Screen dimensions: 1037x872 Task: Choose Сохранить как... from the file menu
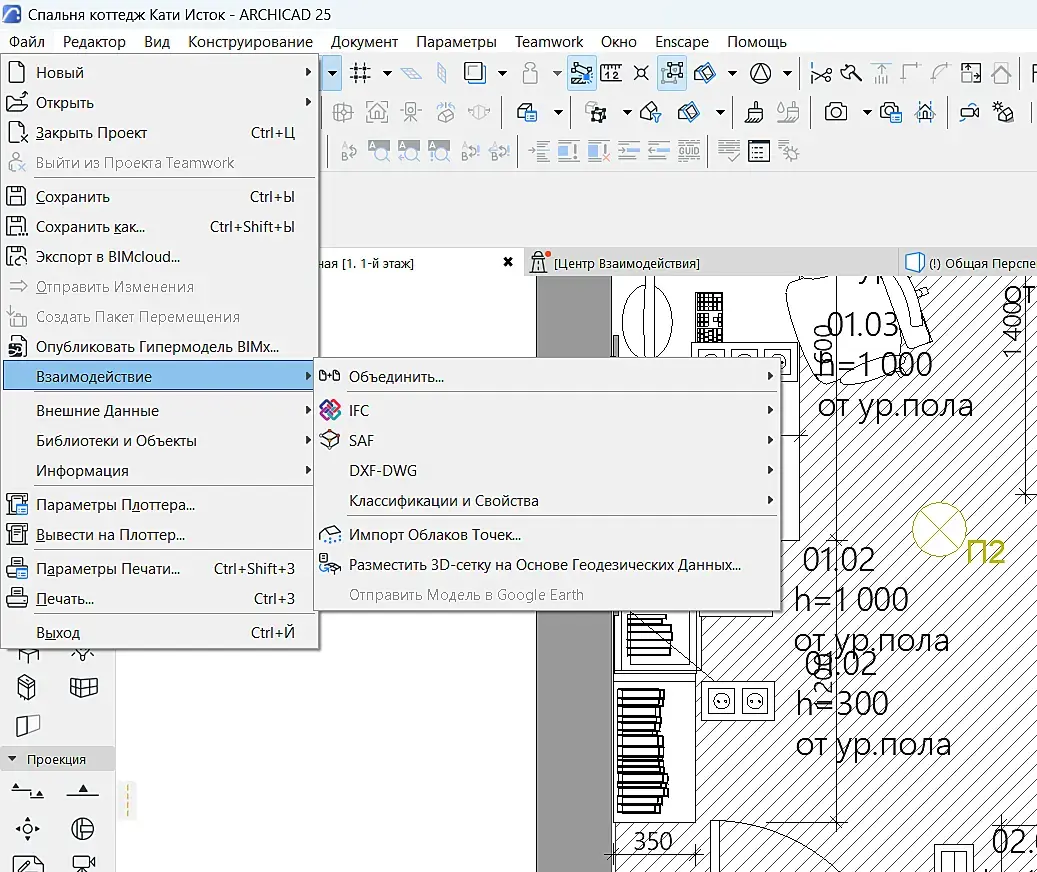click(90, 227)
